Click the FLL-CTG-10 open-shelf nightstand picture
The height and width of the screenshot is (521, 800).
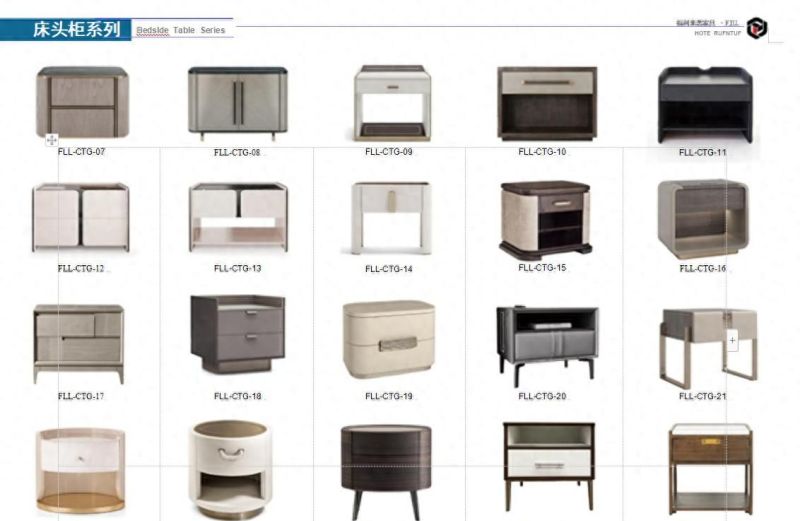(547, 104)
